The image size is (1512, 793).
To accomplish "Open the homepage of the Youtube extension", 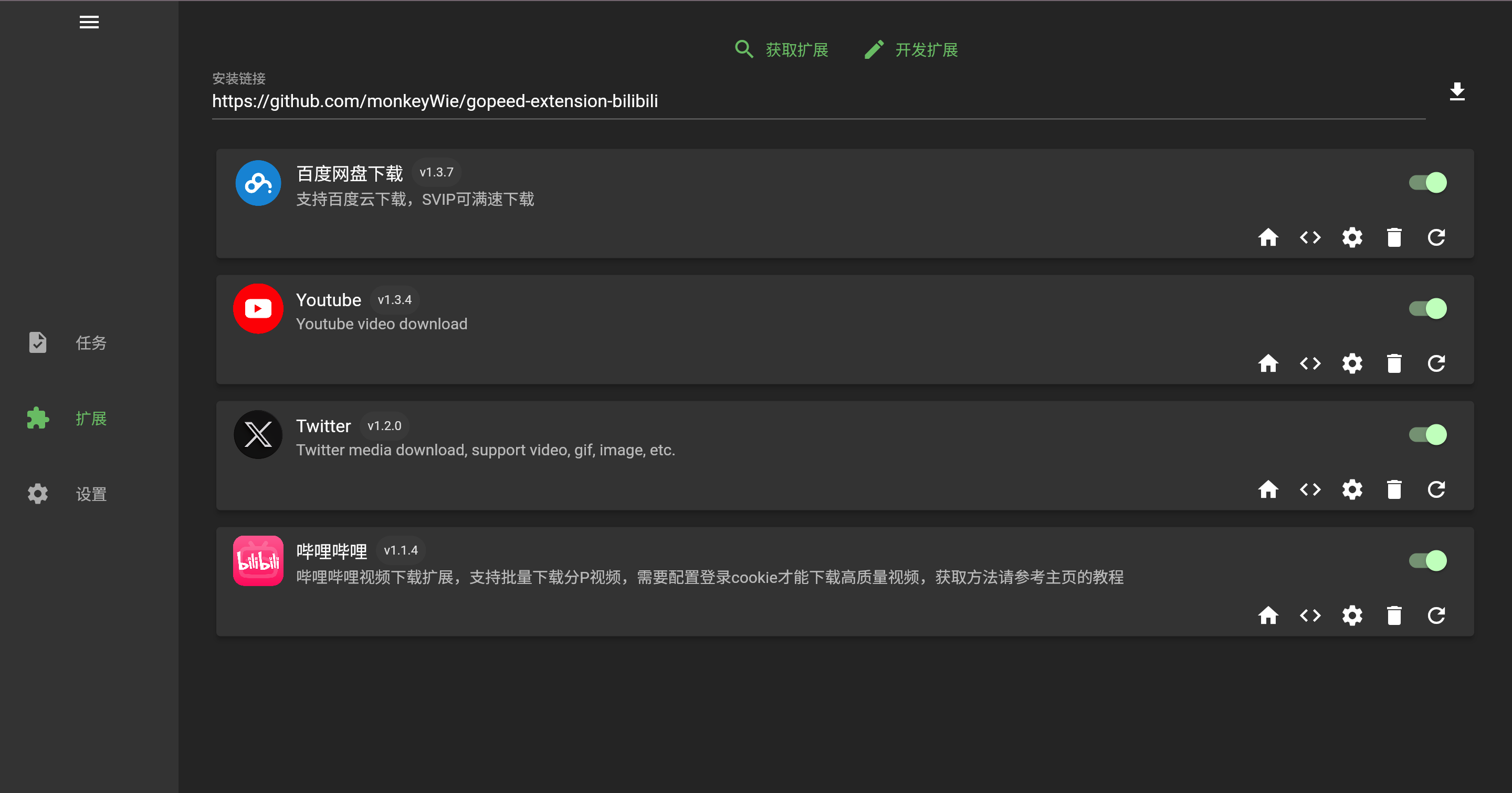I will [x=1268, y=363].
